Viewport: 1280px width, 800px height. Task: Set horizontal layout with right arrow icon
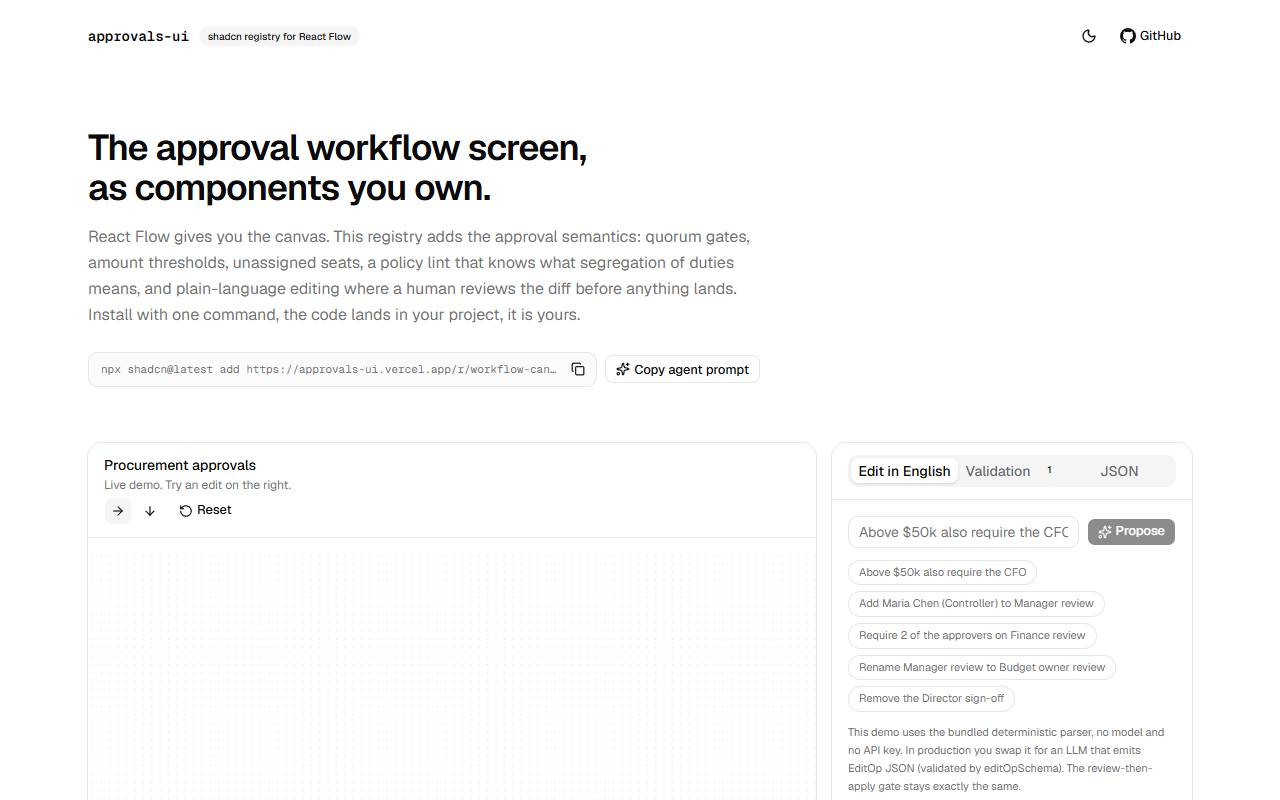(x=118, y=511)
